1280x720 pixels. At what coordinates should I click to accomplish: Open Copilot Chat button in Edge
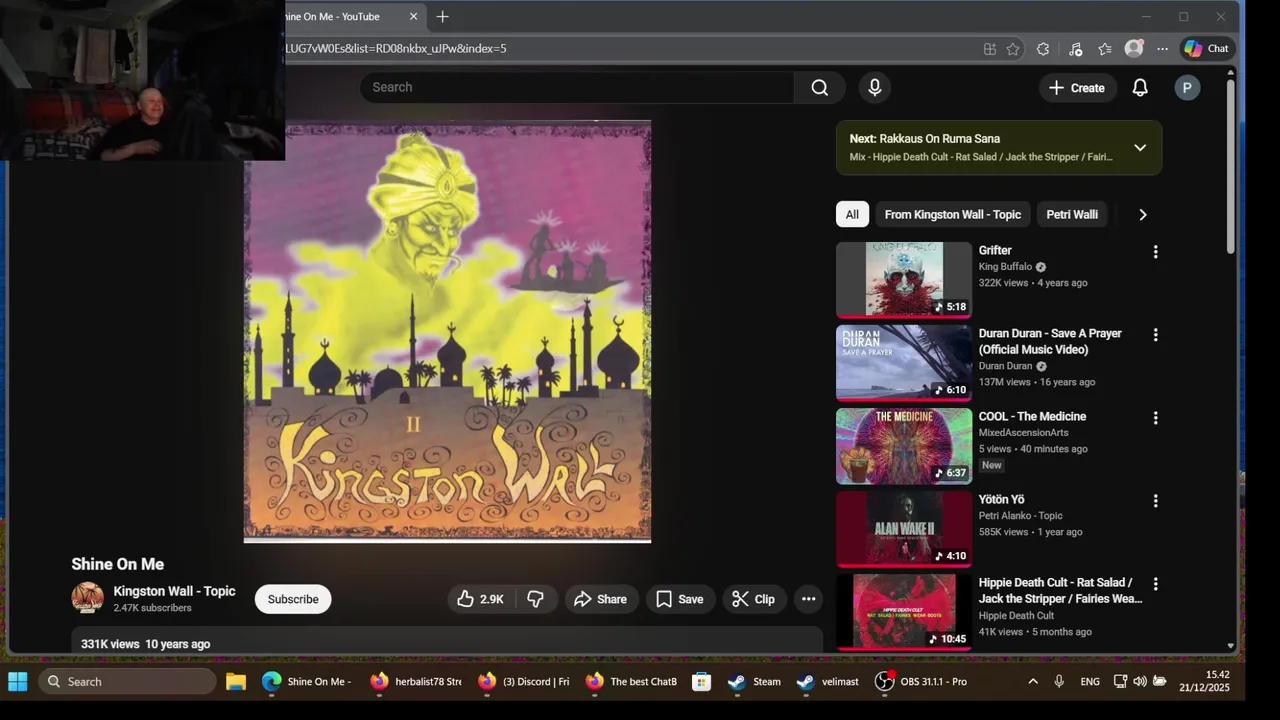pos(1206,48)
